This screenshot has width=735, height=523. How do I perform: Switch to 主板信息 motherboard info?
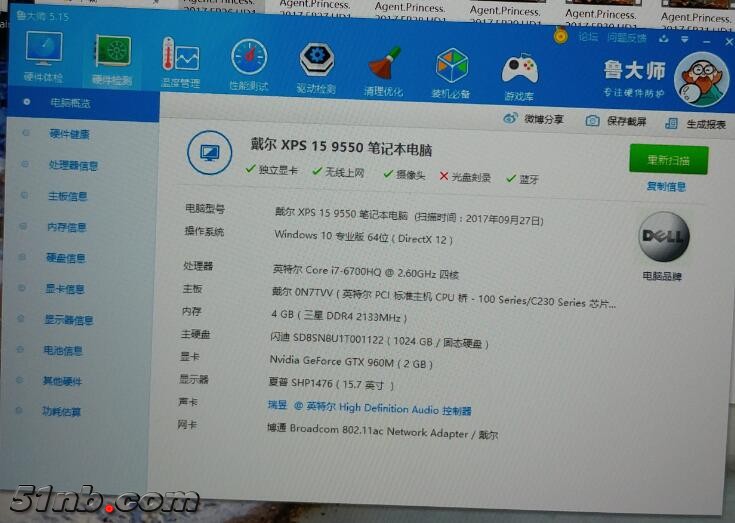click(68, 196)
